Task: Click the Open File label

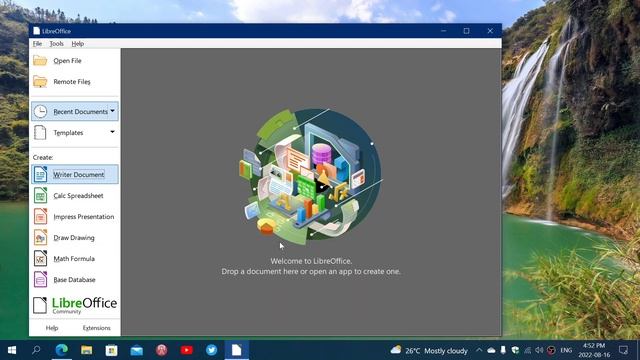Action: (67, 60)
